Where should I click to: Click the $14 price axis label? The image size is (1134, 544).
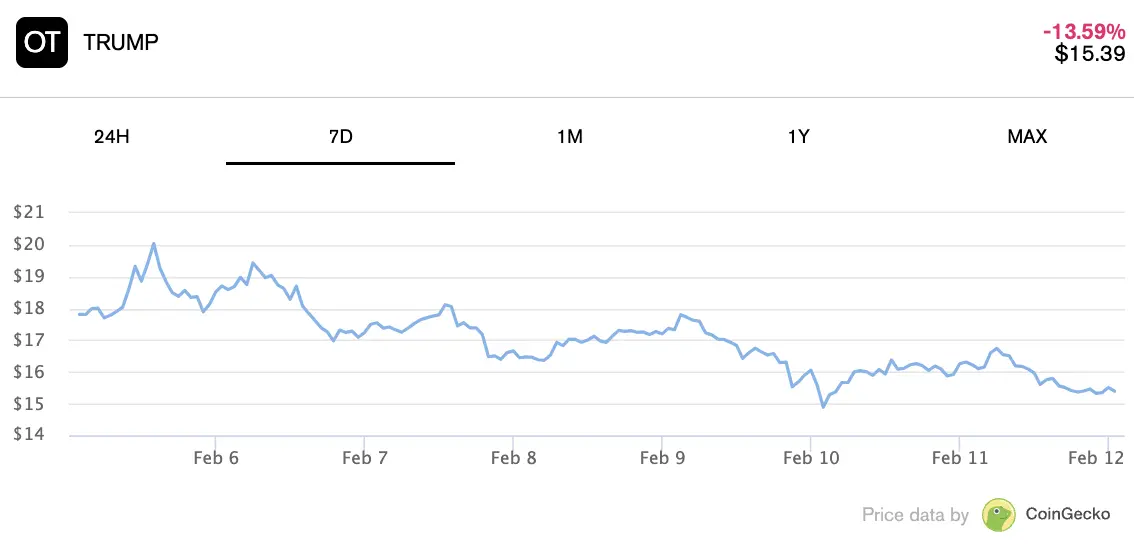point(28,435)
